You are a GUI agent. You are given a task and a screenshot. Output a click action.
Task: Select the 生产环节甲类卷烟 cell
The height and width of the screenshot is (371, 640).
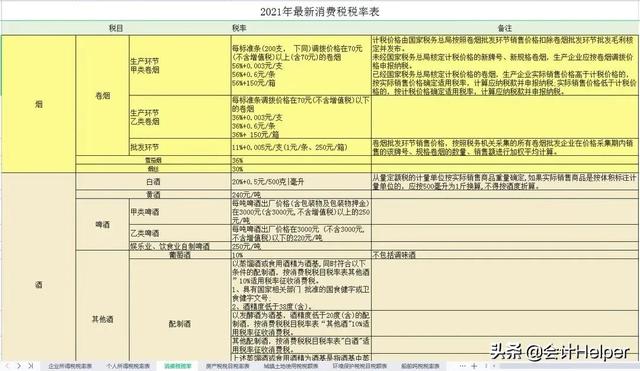[x=180, y=66]
